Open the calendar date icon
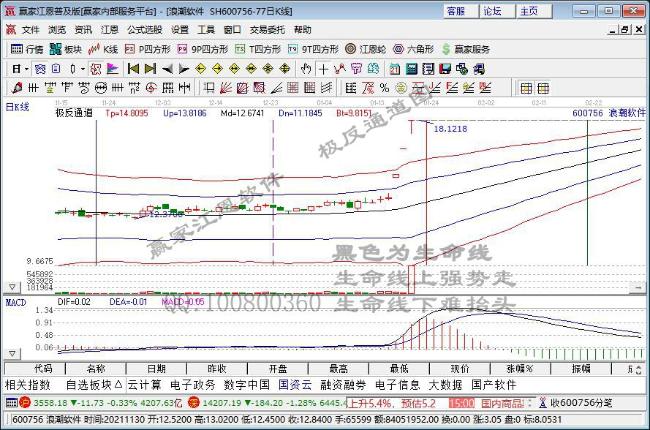Image resolution: width=650 pixels, height=430 pixels. [395, 69]
